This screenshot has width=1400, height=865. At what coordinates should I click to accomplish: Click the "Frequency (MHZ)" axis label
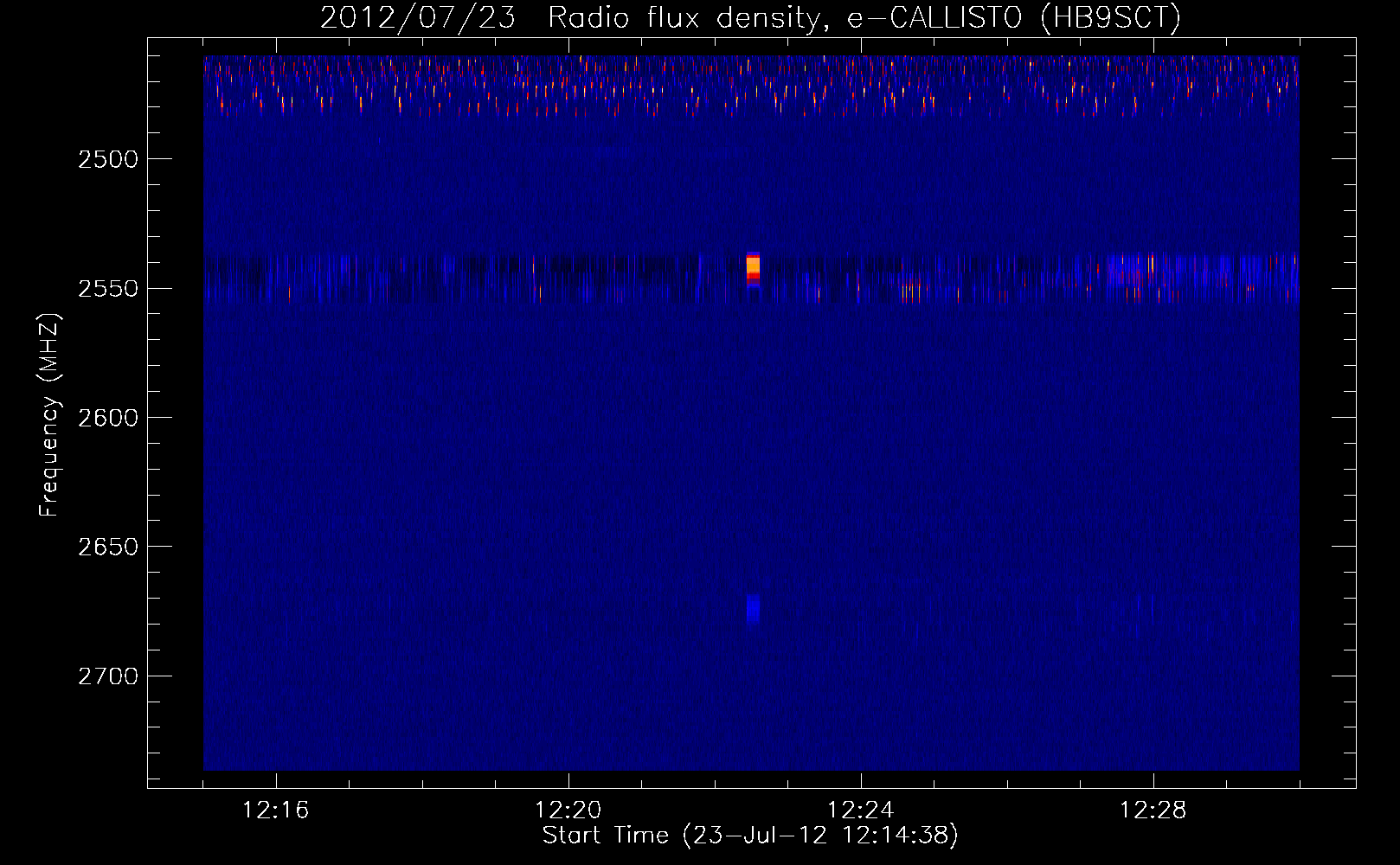click(x=50, y=416)
